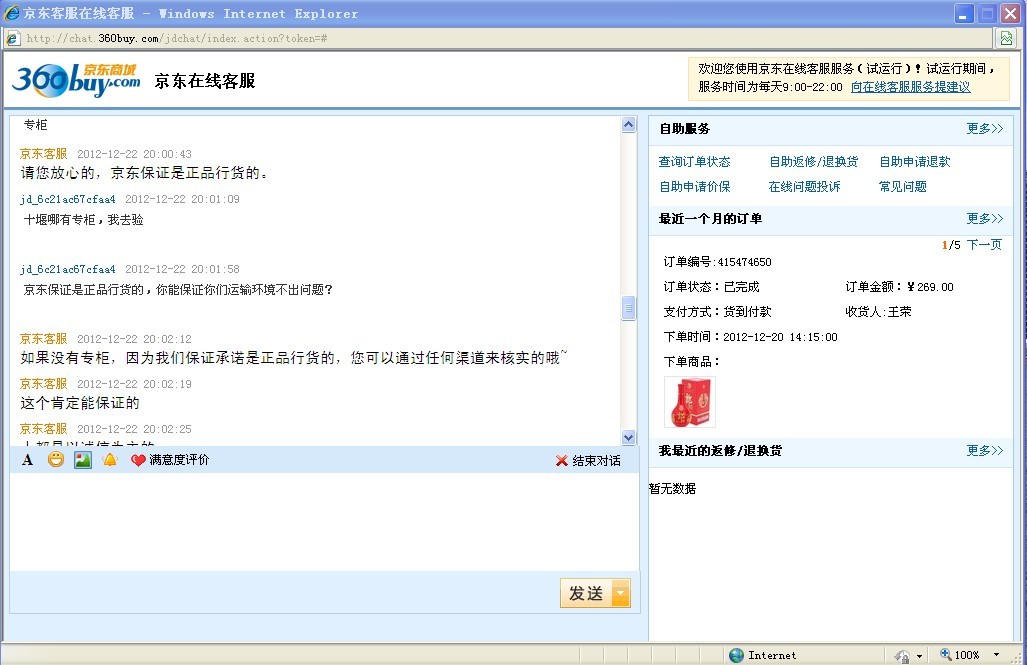Click the IE page icon in address bar
Screen dimensions: 1027x665
click(12, 39)
